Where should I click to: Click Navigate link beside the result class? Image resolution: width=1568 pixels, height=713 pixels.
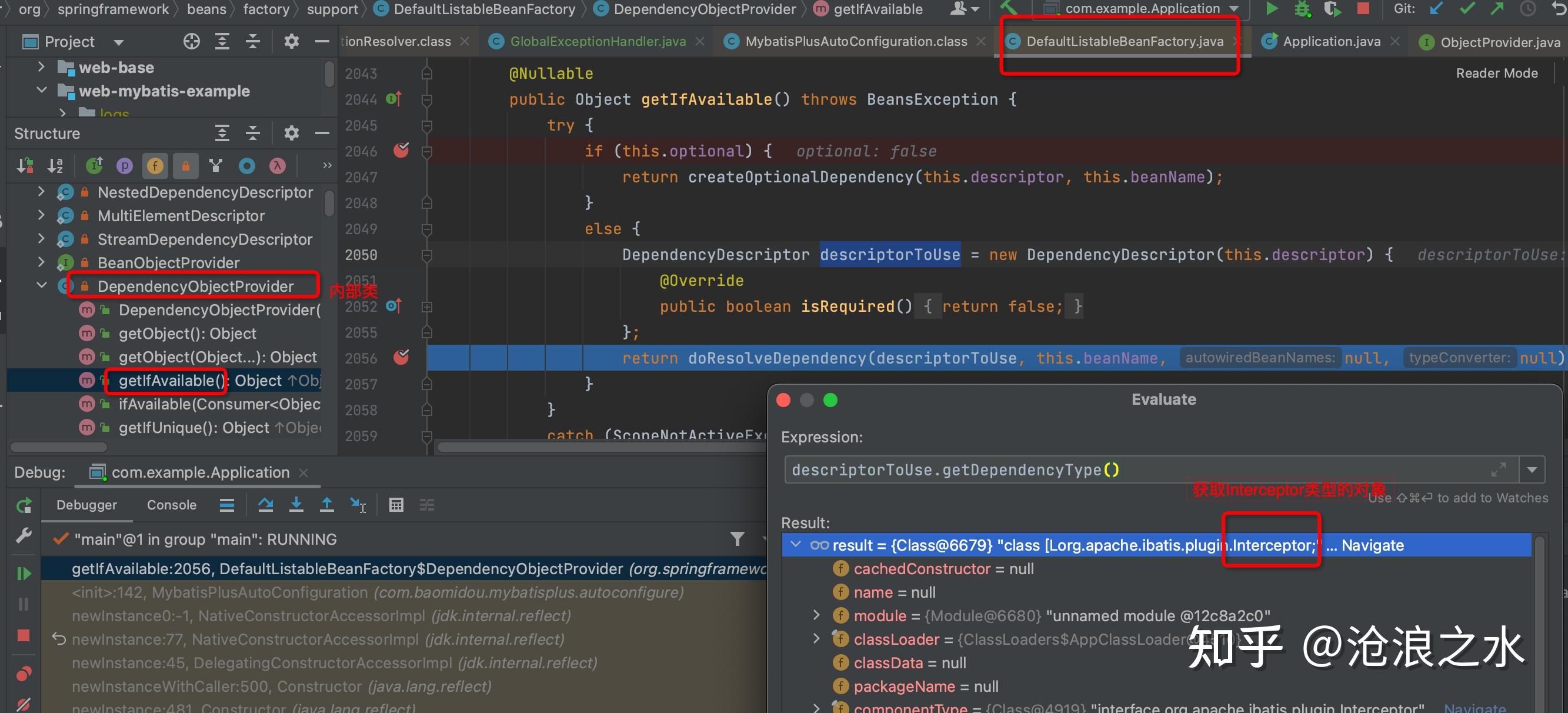pos(1372,545)
